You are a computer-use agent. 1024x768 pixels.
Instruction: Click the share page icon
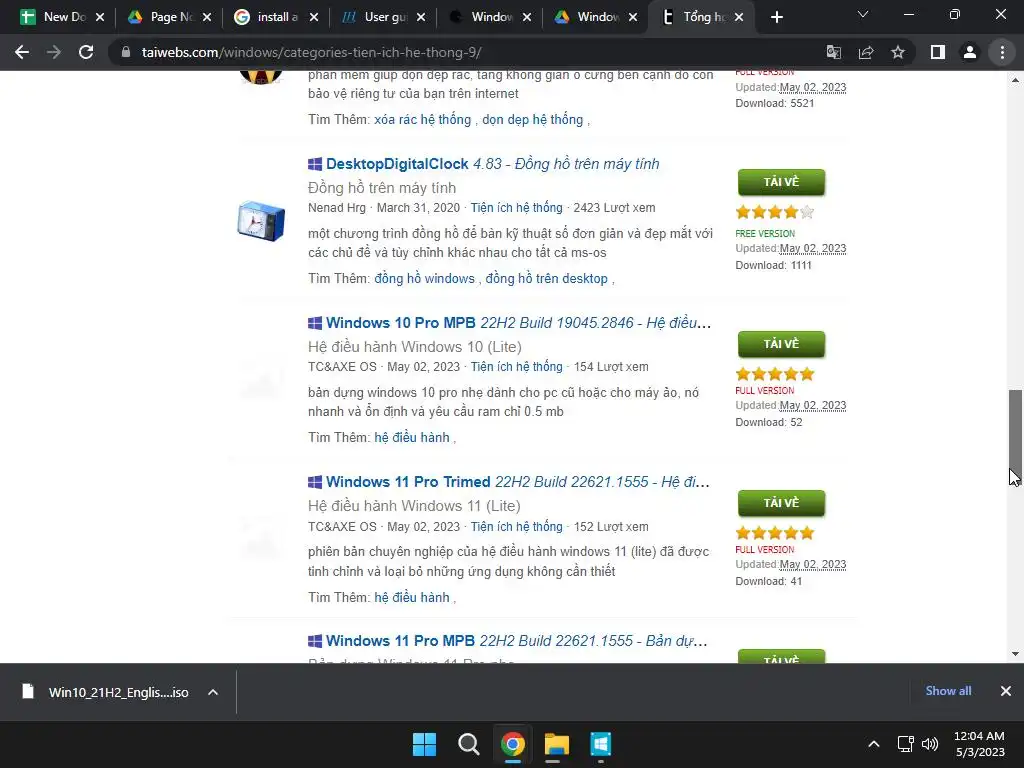(x=866, y=52)
